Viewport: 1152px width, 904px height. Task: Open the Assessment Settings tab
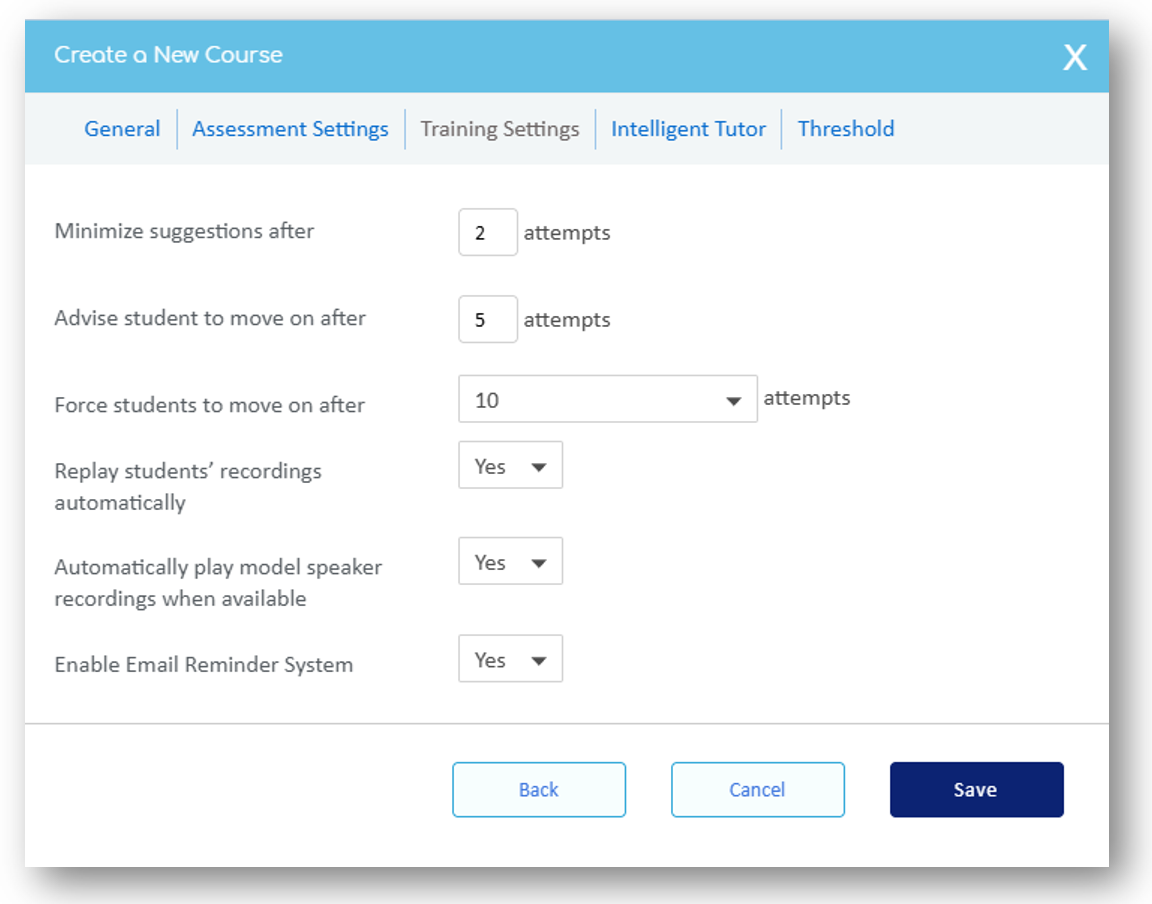pyautogui.click(x=290, y=129)
